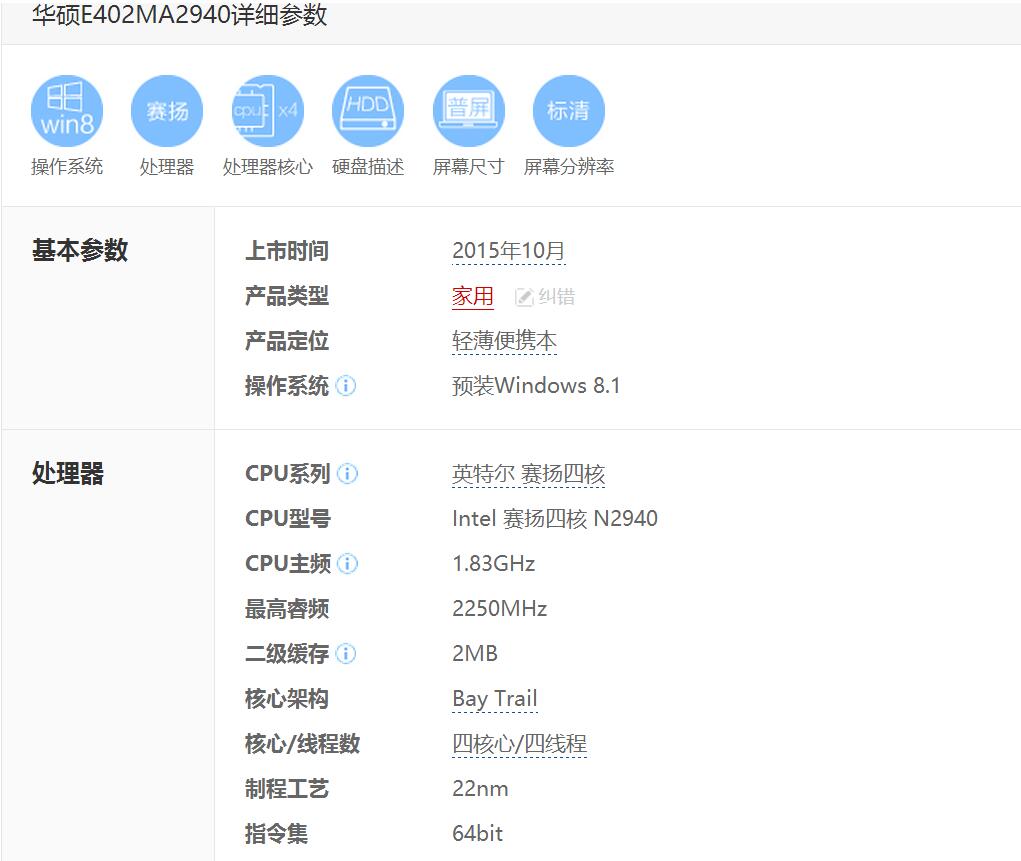Open the 四核心/四线程 link
The height and width of the screenshot is (861, 1021).
(x=520, y=744)
